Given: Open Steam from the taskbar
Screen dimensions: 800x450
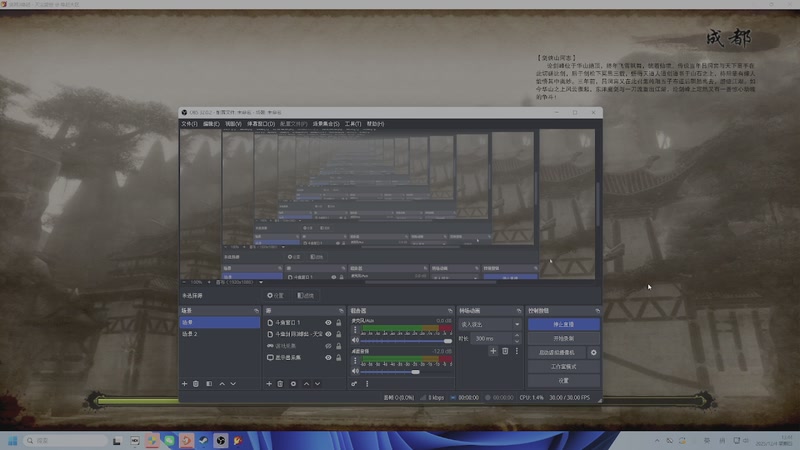Looking at the screenshot, I should coord(203,441).
